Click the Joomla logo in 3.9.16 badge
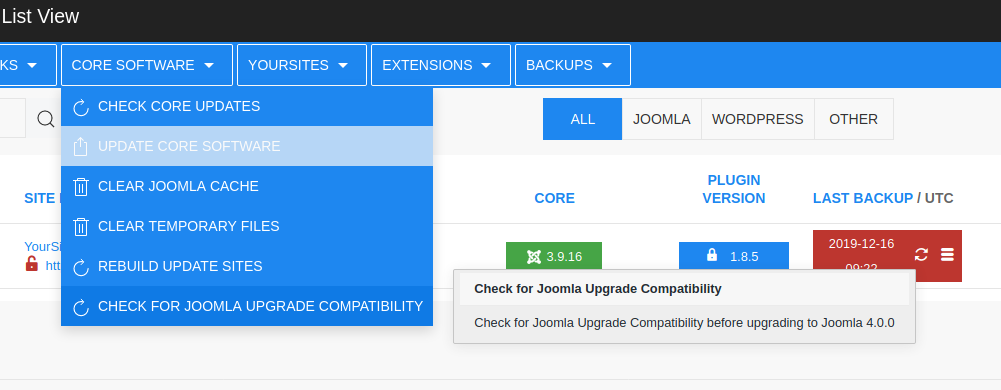The height and width of the screenshot is (390, 1001). (534, 257)
